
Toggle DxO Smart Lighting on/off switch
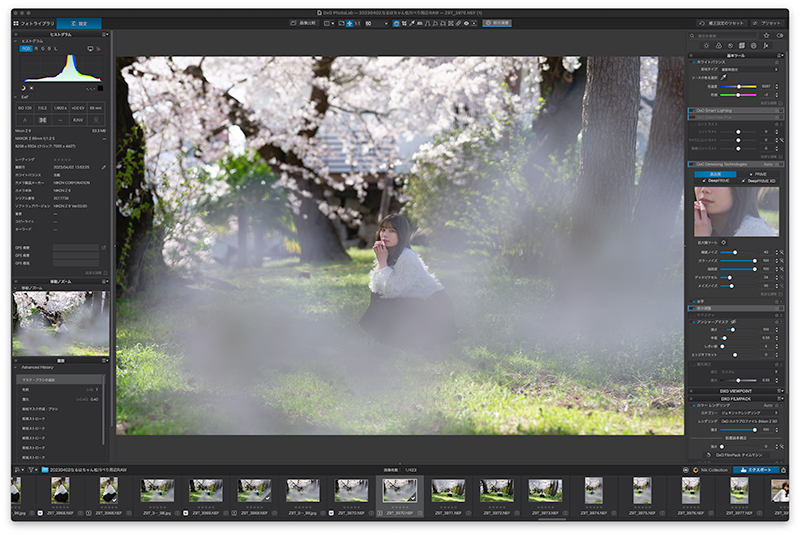[x=693, y=110]
